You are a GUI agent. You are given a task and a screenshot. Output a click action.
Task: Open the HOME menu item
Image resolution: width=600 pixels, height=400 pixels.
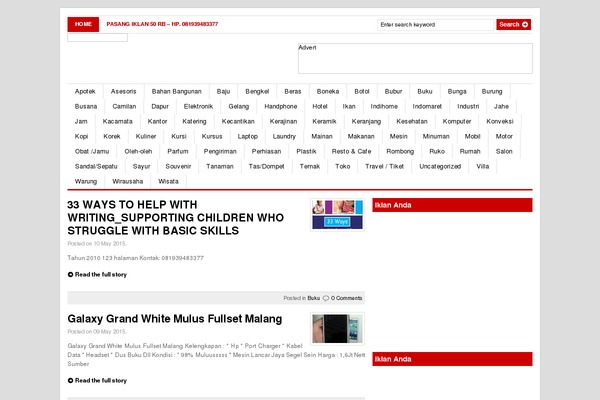83,24
